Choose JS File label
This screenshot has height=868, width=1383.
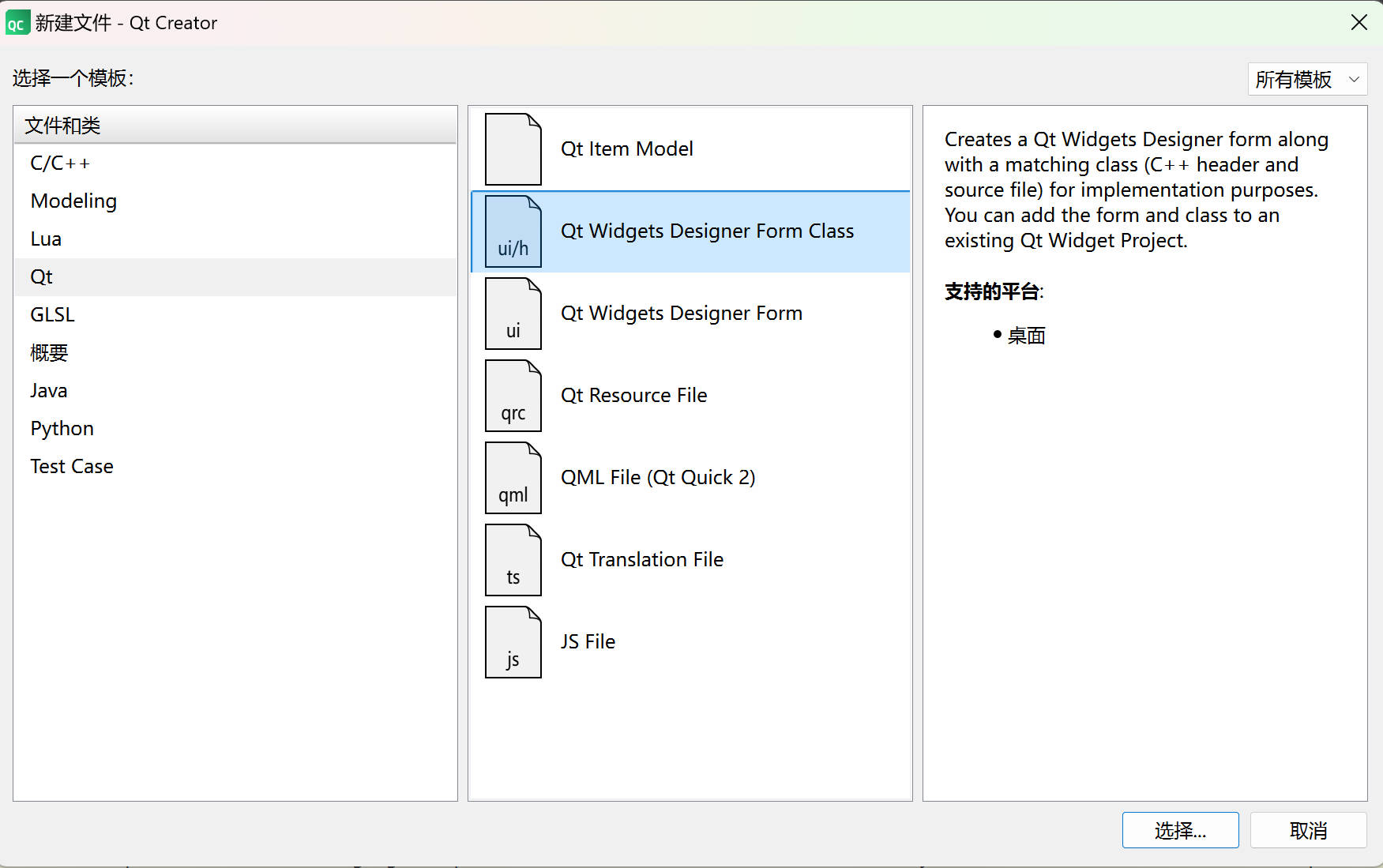coord(588,642)
